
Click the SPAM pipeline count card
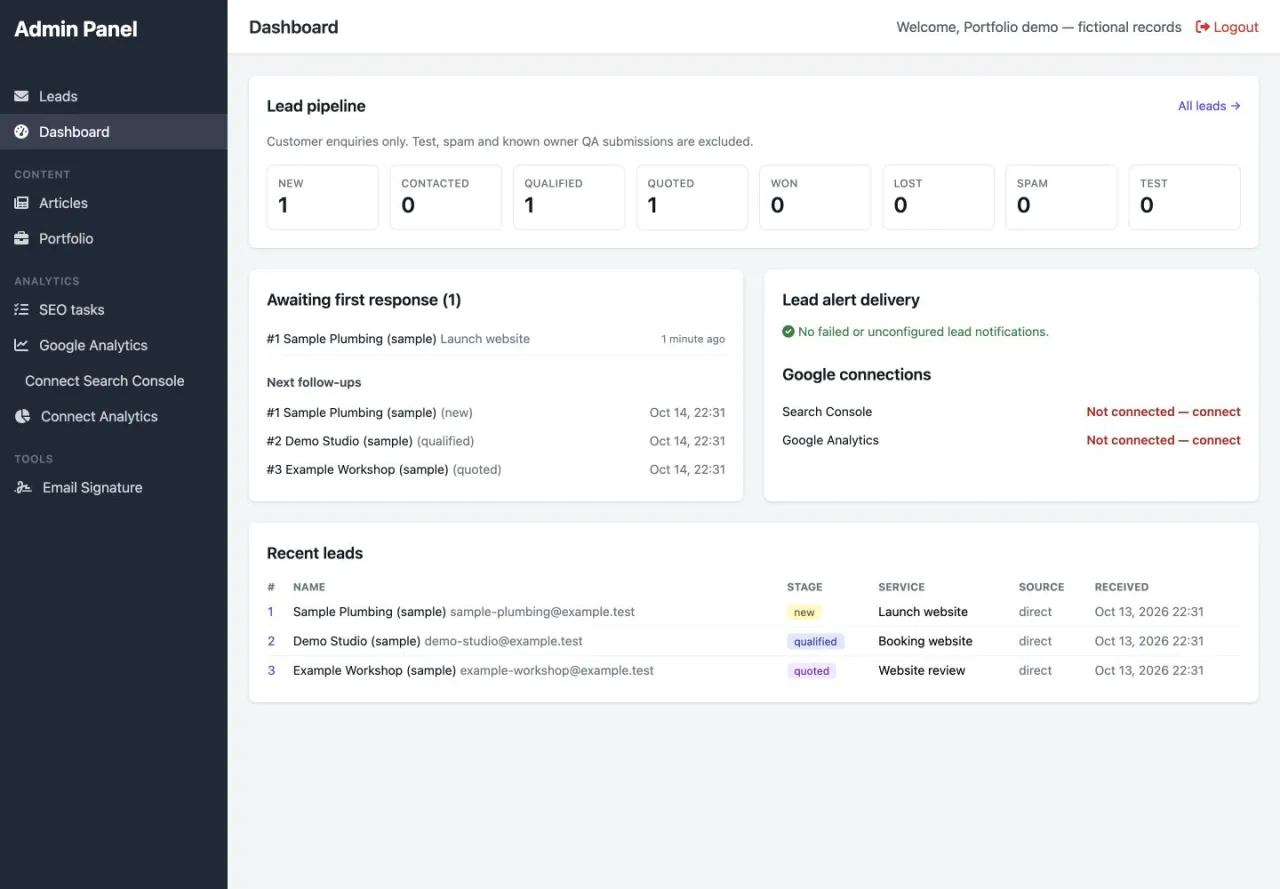(x=1061, y=197)
